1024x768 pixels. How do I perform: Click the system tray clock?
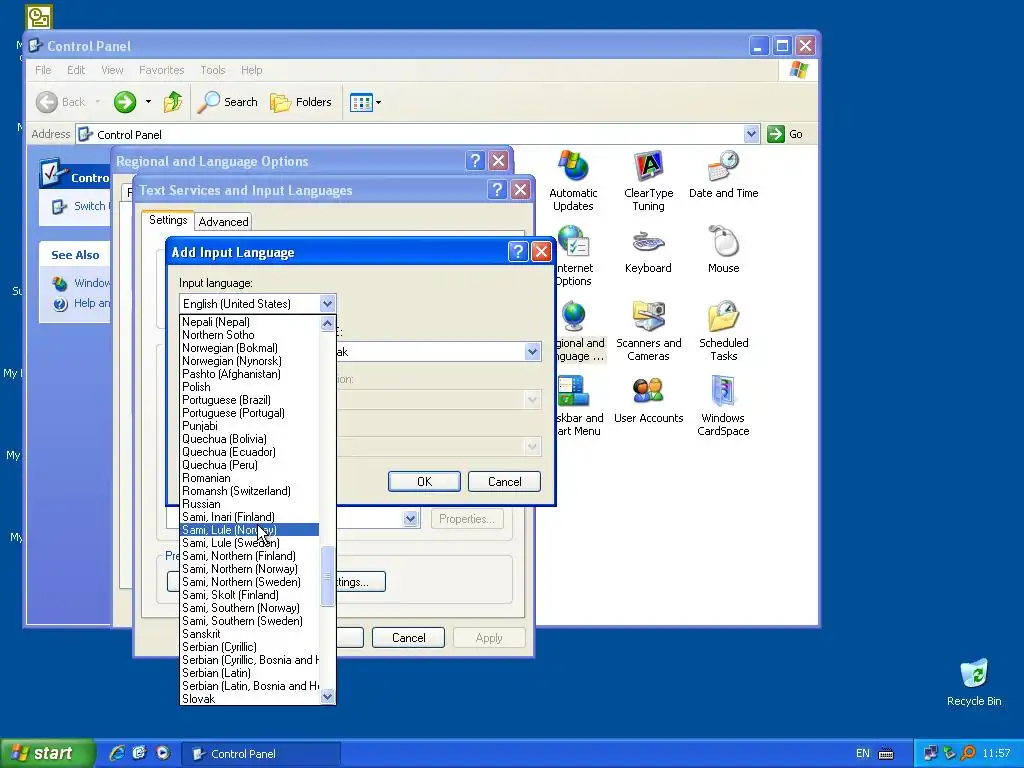point(995,753)
